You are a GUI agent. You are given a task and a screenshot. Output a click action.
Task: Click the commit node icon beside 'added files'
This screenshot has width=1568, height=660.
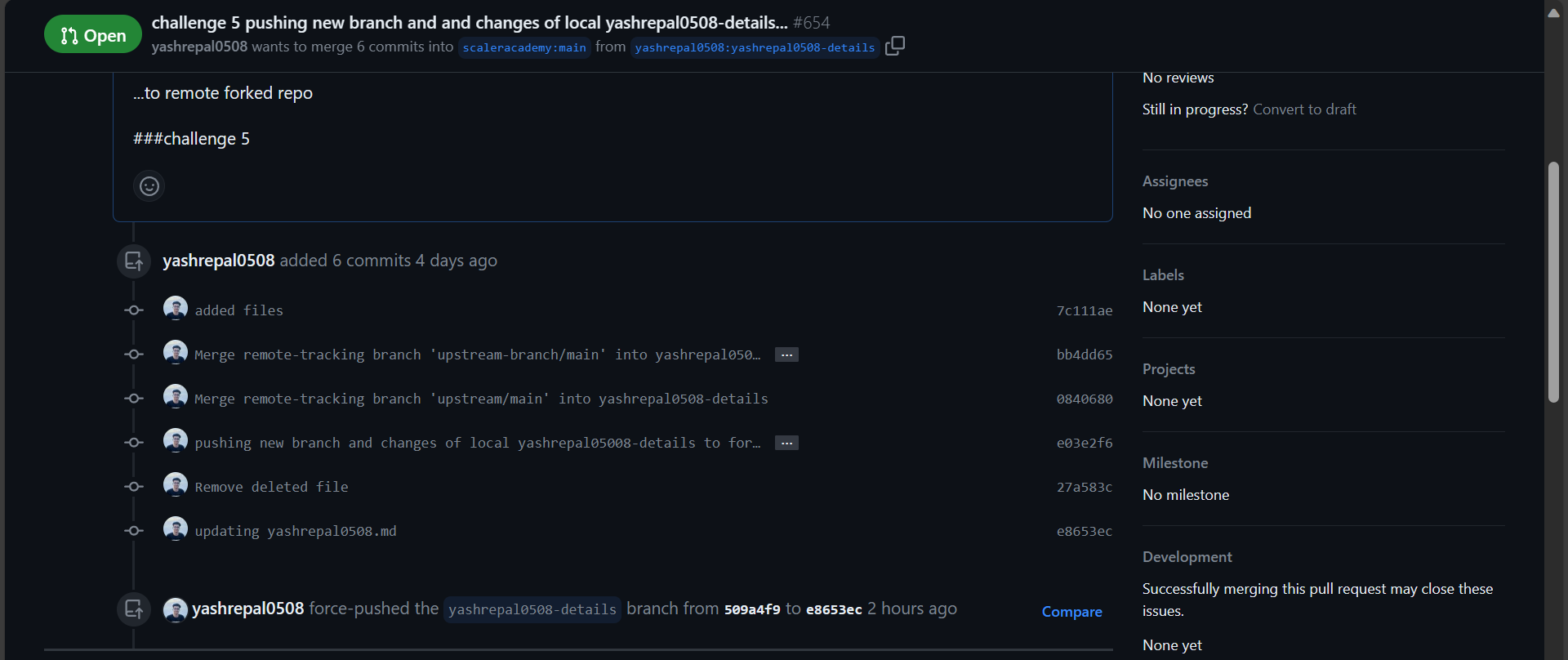[132, 310]
